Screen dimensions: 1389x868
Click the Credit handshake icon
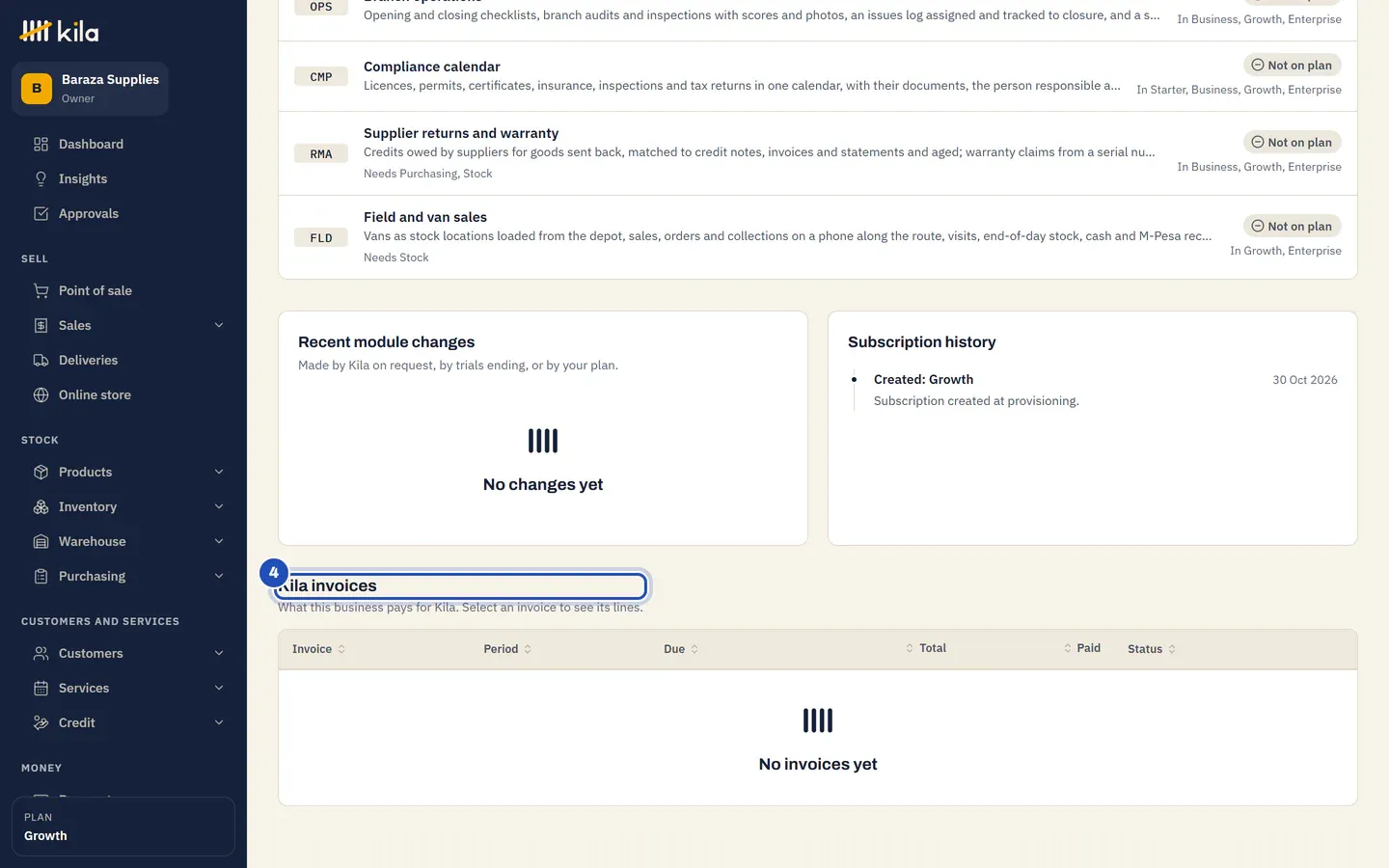click(x=41, y=722)
